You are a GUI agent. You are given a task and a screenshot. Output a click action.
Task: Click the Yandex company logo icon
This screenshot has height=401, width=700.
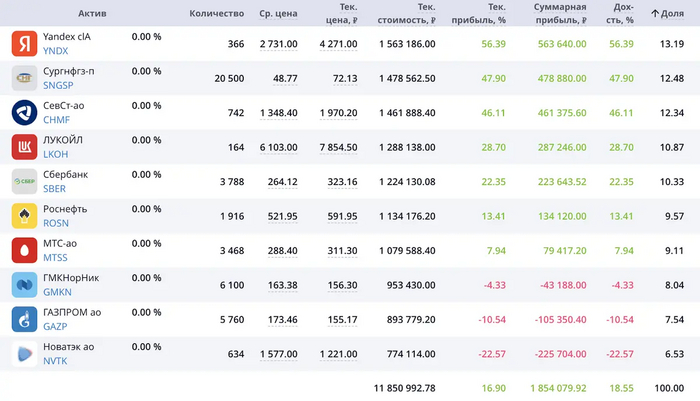pyautogui.click(x=24, y=44)
